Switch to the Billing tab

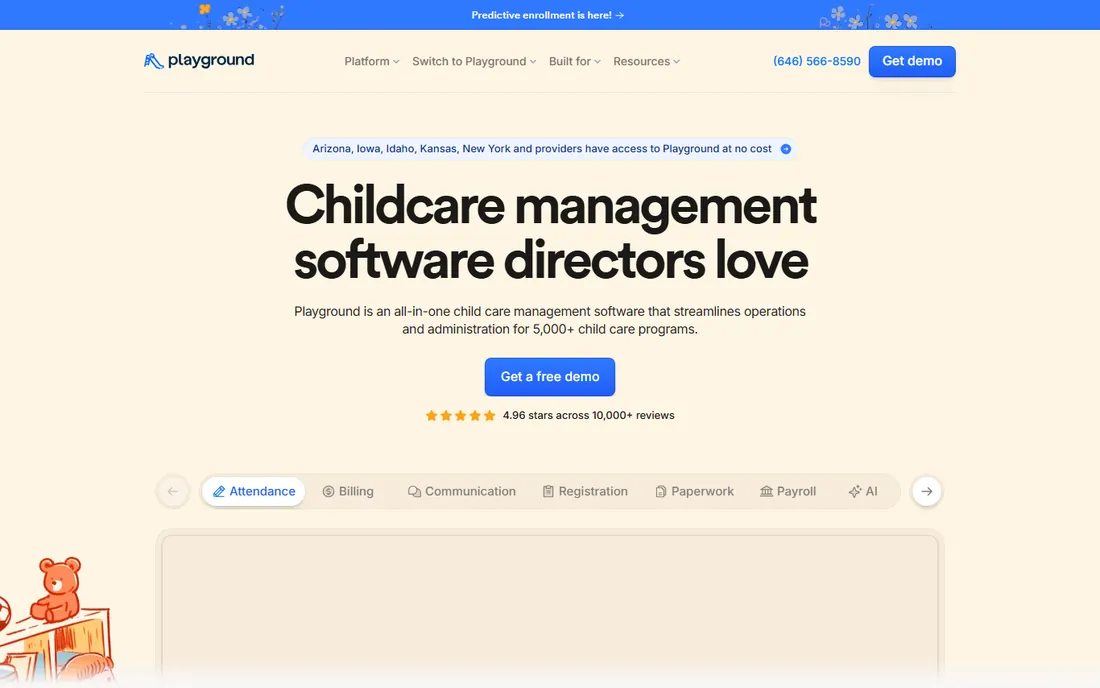[x=348, y=492]
